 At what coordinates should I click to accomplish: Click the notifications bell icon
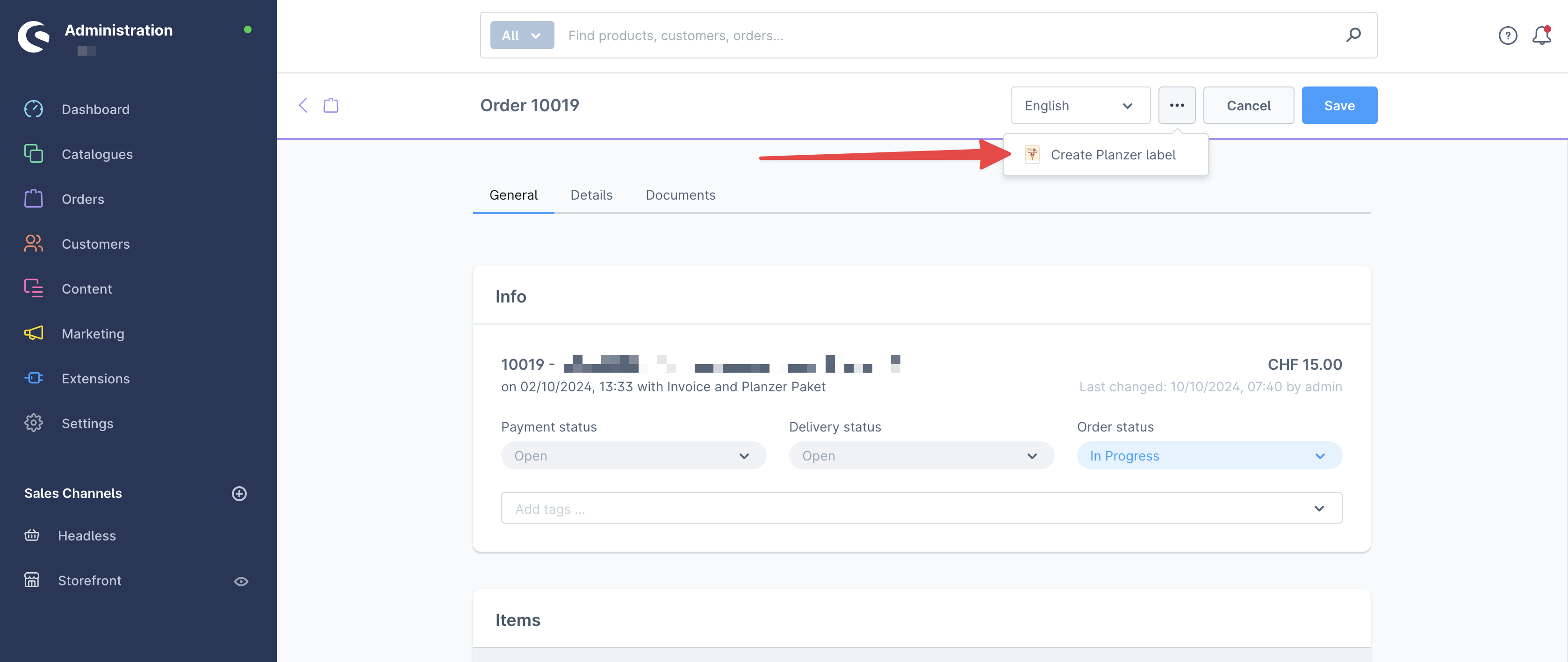tap(1540, 35)
